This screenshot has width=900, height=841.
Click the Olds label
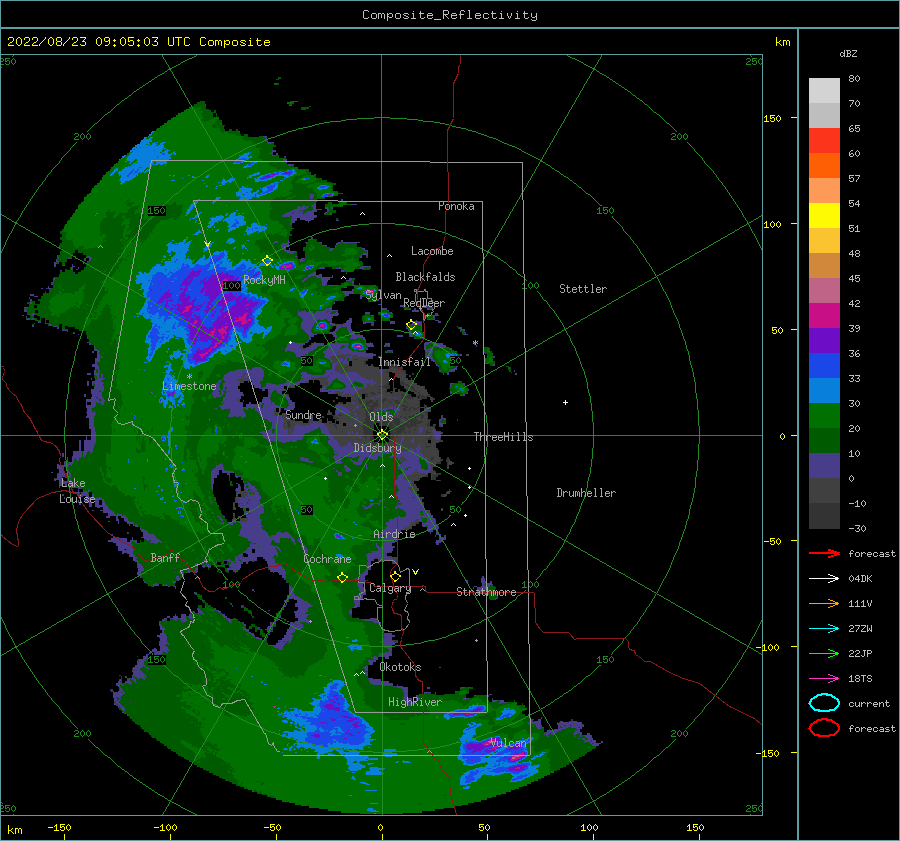click(x=381, y=417)
